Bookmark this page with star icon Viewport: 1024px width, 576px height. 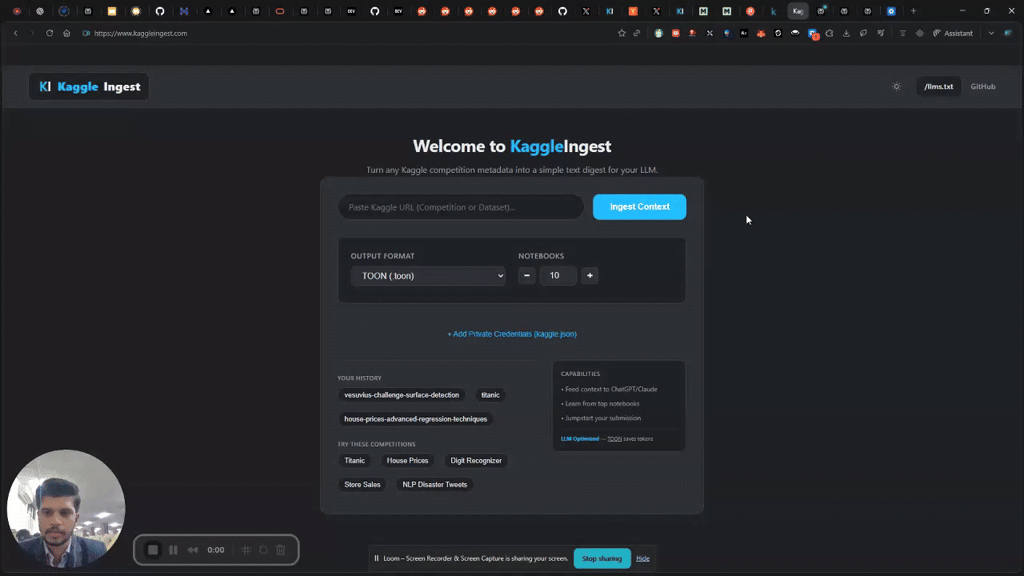(622, 33)
